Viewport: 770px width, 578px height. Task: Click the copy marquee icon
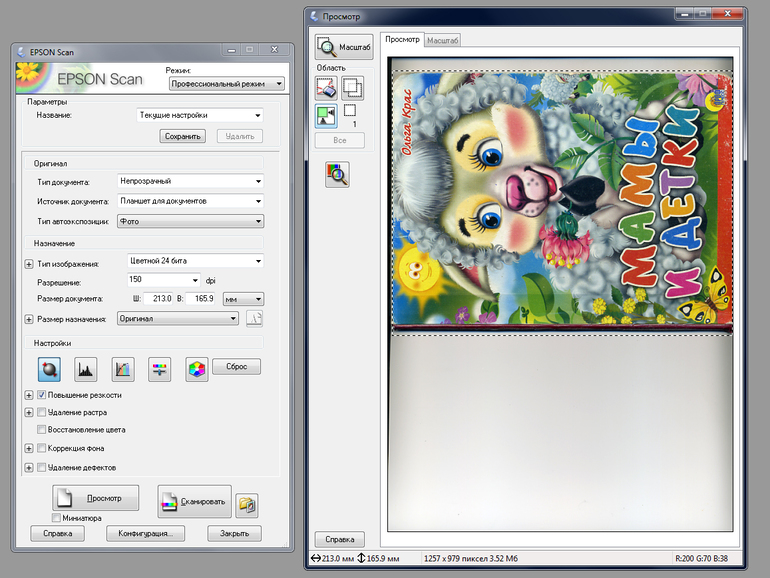point(352,90)
